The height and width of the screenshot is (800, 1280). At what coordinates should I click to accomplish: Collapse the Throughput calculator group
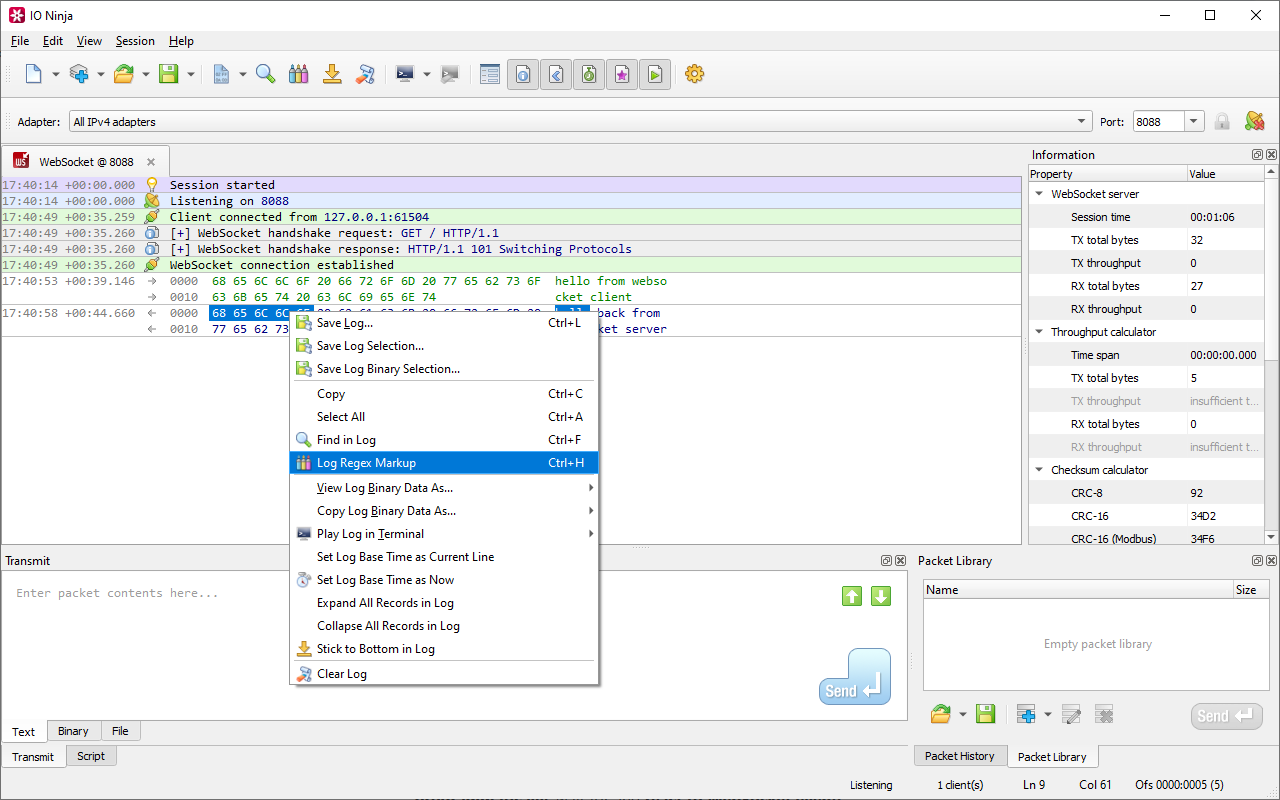(1038, 332)
